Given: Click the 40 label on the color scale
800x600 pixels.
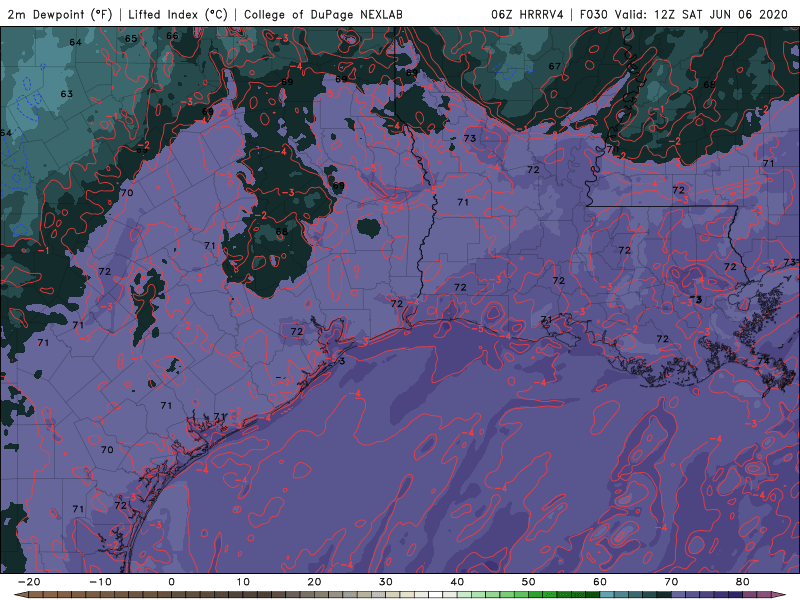Looking at the screenshot, I should [x=457, y=582].
